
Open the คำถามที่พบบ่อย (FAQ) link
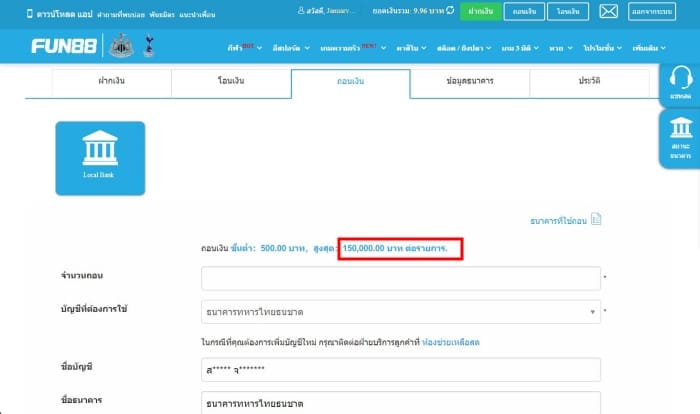pos(121,15)
